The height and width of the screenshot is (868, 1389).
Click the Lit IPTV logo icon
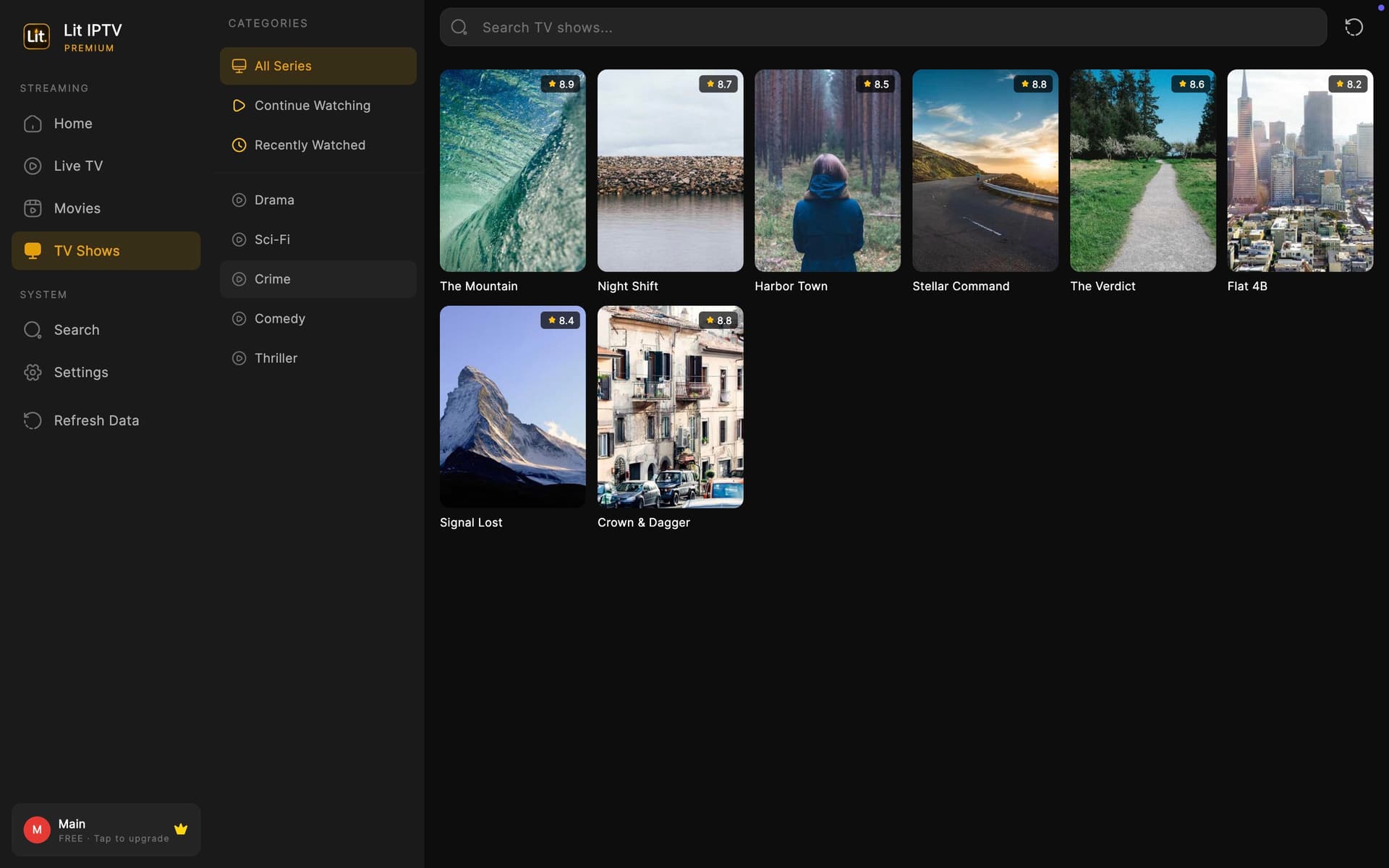click(36, 35)
